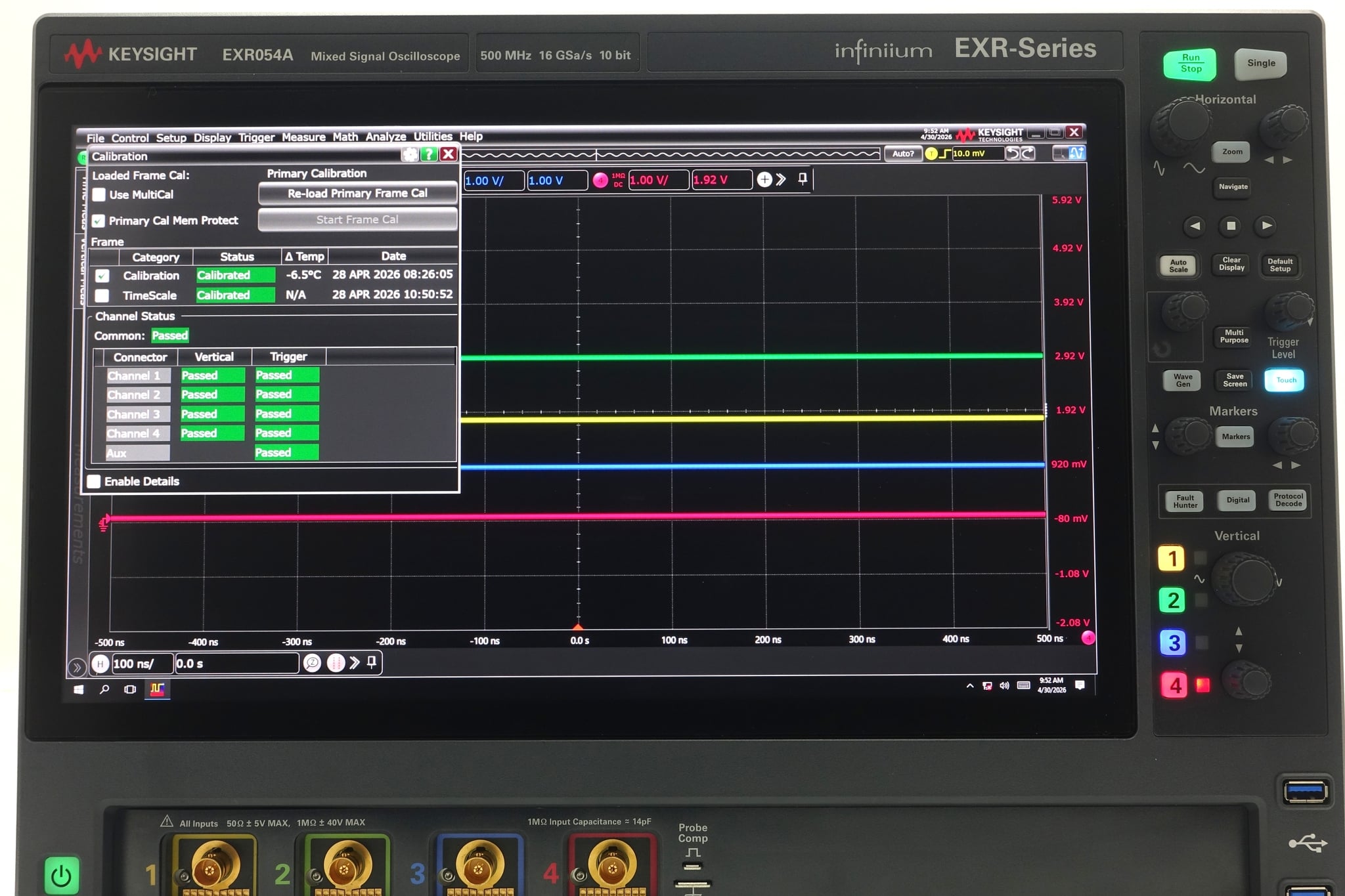1345x896 pixels.
Task: Expand the vertical toolbar double chevron
Action: click(781, 179)
